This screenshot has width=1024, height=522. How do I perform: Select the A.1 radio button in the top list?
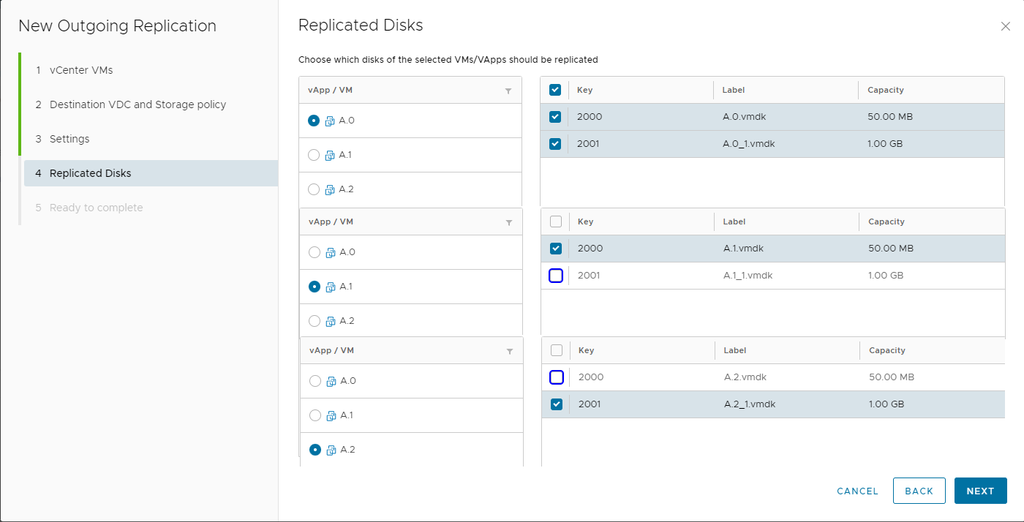[x=314, y=155]
